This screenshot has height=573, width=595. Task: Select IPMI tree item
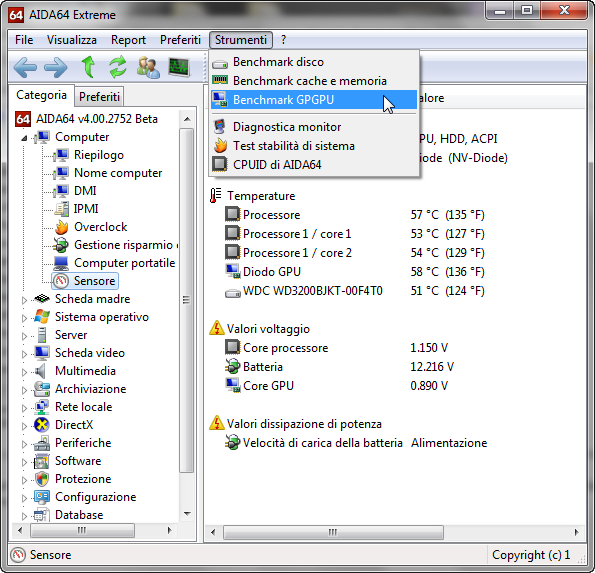(x=86, y=209)
